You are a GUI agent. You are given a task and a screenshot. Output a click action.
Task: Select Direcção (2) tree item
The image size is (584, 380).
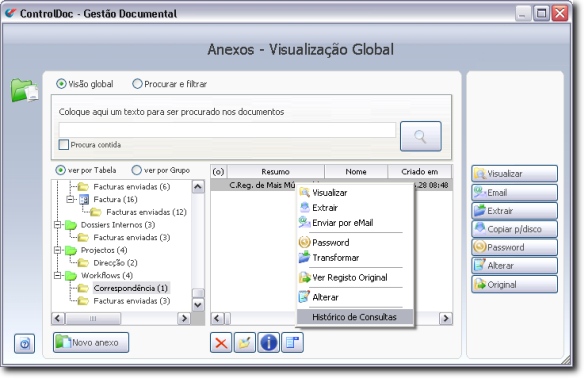click(x=115, y=263)
